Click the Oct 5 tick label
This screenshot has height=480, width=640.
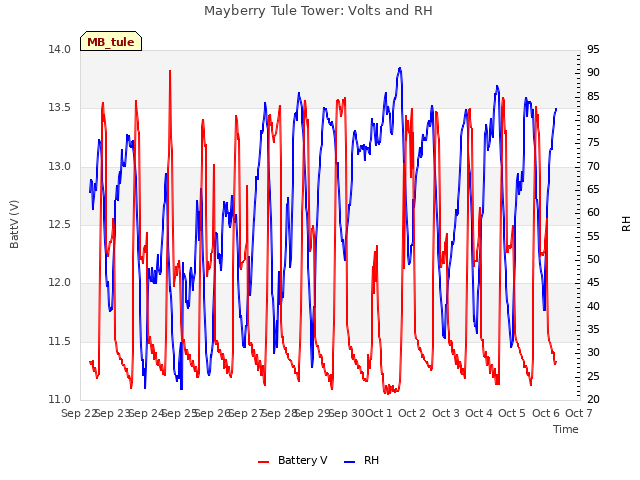click(512, 413)
